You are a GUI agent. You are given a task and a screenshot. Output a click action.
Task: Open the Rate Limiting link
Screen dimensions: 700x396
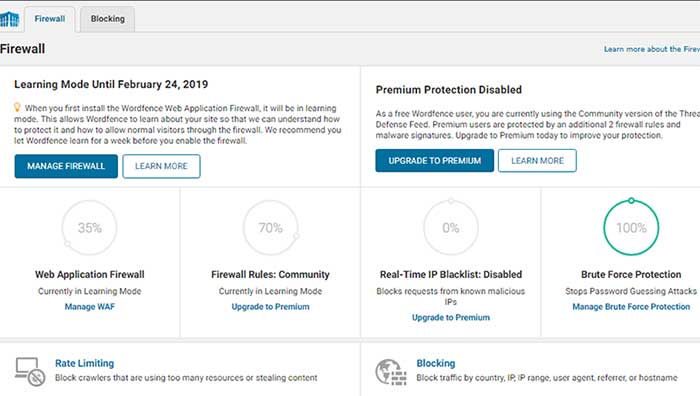[x=84, y=363]
